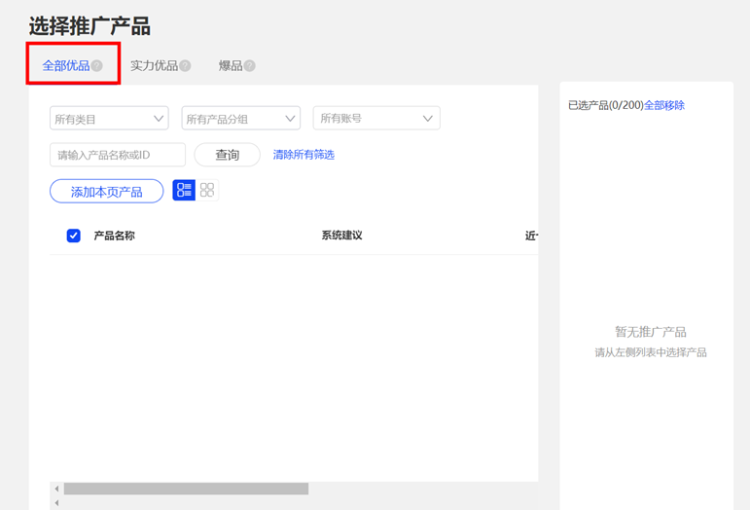Click the 清除所有筛选 link
The image size is (750, 510).
[304, 155]
